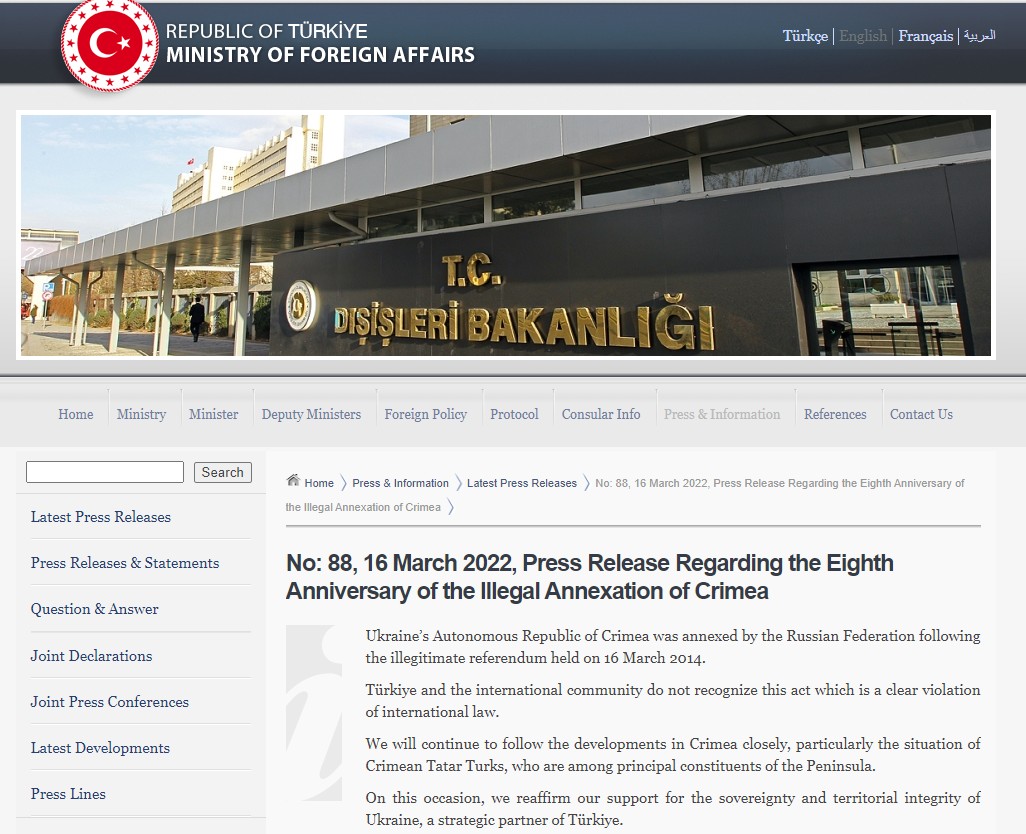The width and height of the screenshot is (1026, 834).
Task: Open the Deputy Ministers menu
Action: pyautogui.click(x=311, y=414)
